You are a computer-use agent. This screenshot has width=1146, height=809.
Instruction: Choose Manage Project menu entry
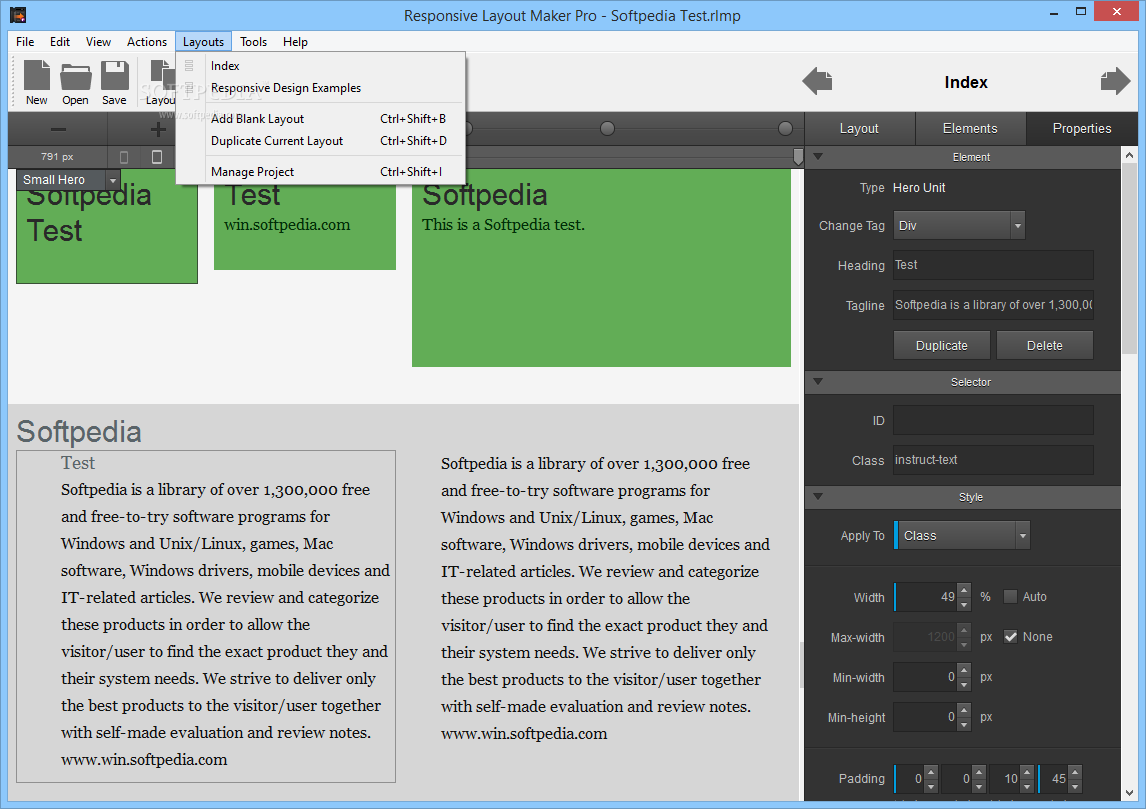[x=320, y=172]
